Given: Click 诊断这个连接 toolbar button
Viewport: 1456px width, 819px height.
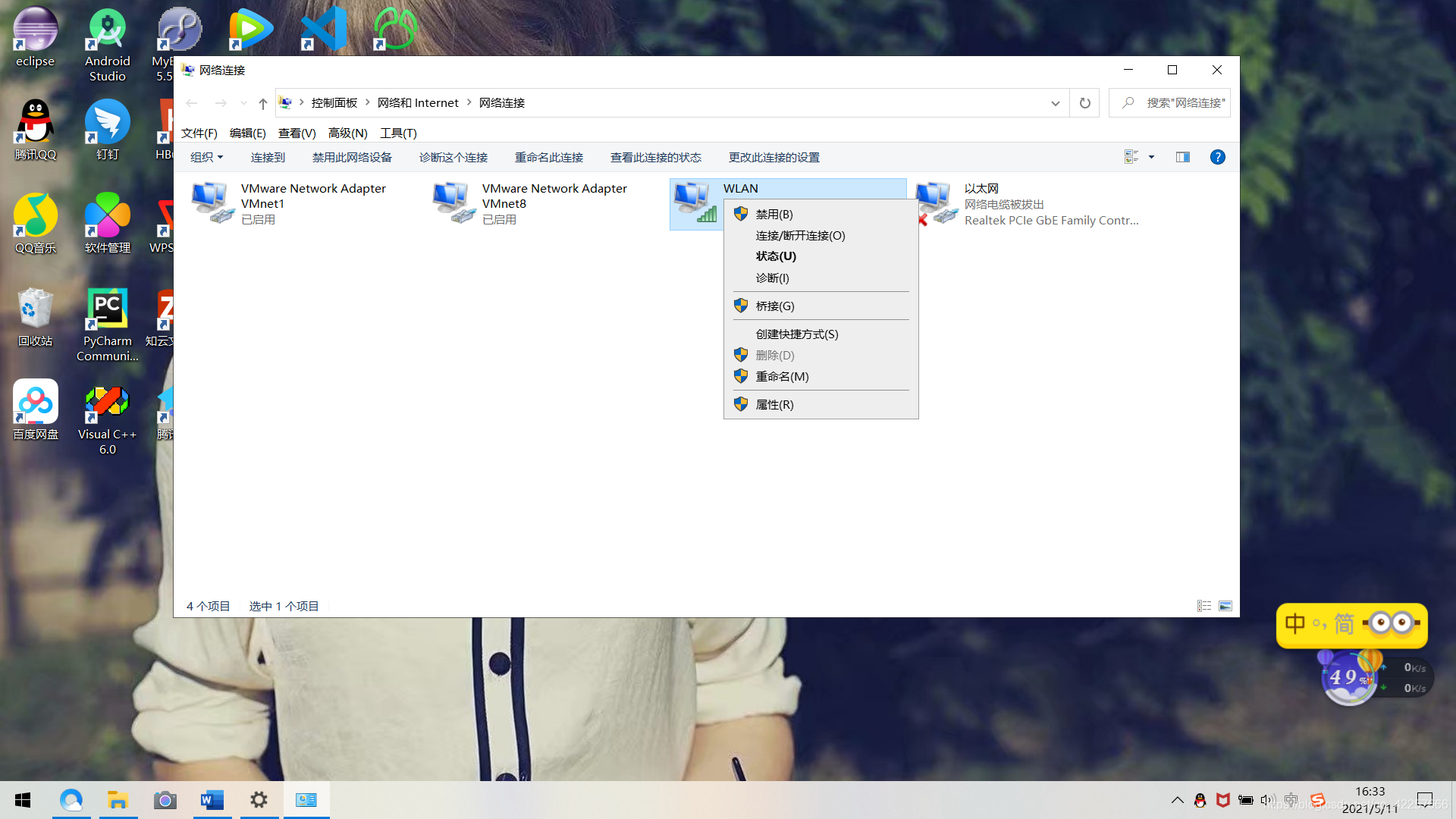Looking at the screenshot, I should pos(453,157).
